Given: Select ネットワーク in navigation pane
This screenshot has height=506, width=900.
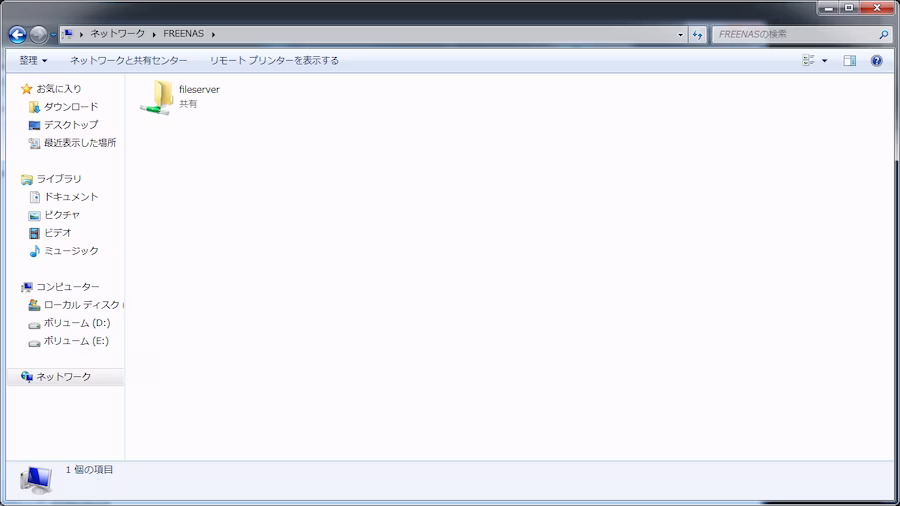Looking at the screenshot, I should (x=64, y=377).
